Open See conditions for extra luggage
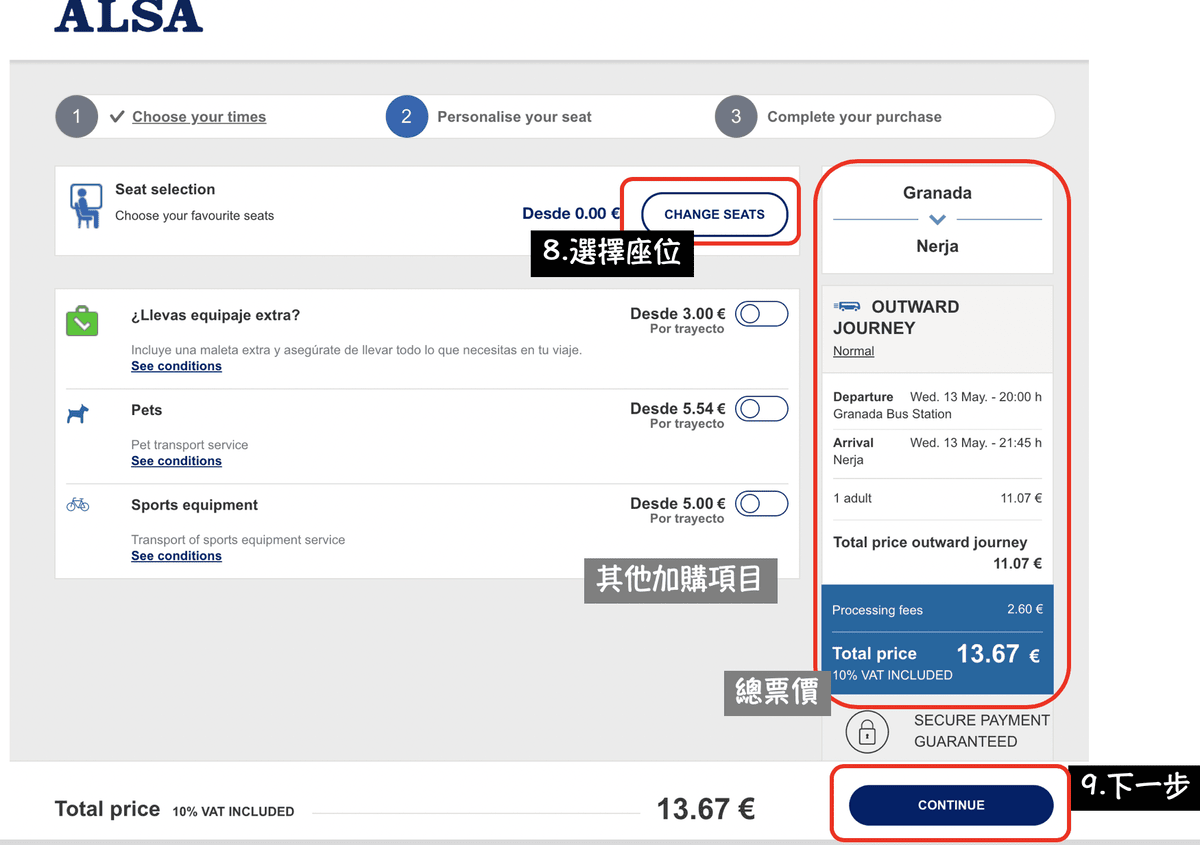Image resolution: width=1200 pixels, height=845 pixels. [x=176, y=366]
